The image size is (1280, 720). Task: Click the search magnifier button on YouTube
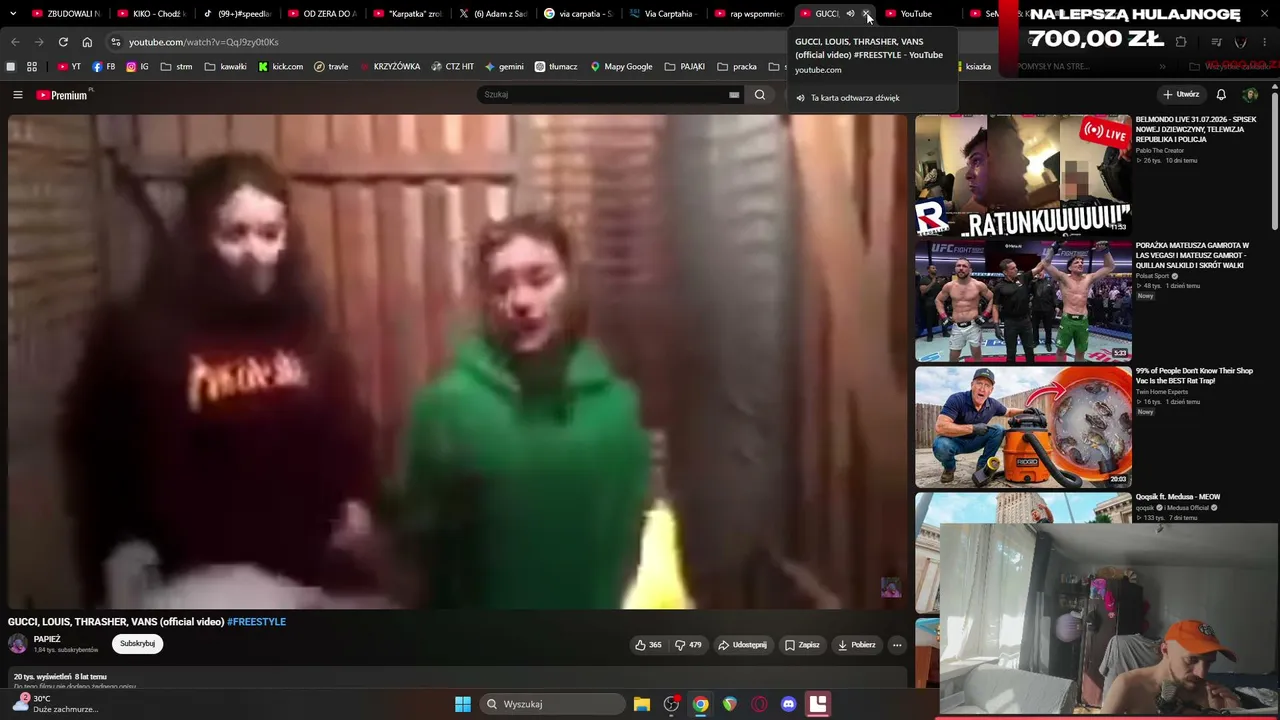pos(760,95)
